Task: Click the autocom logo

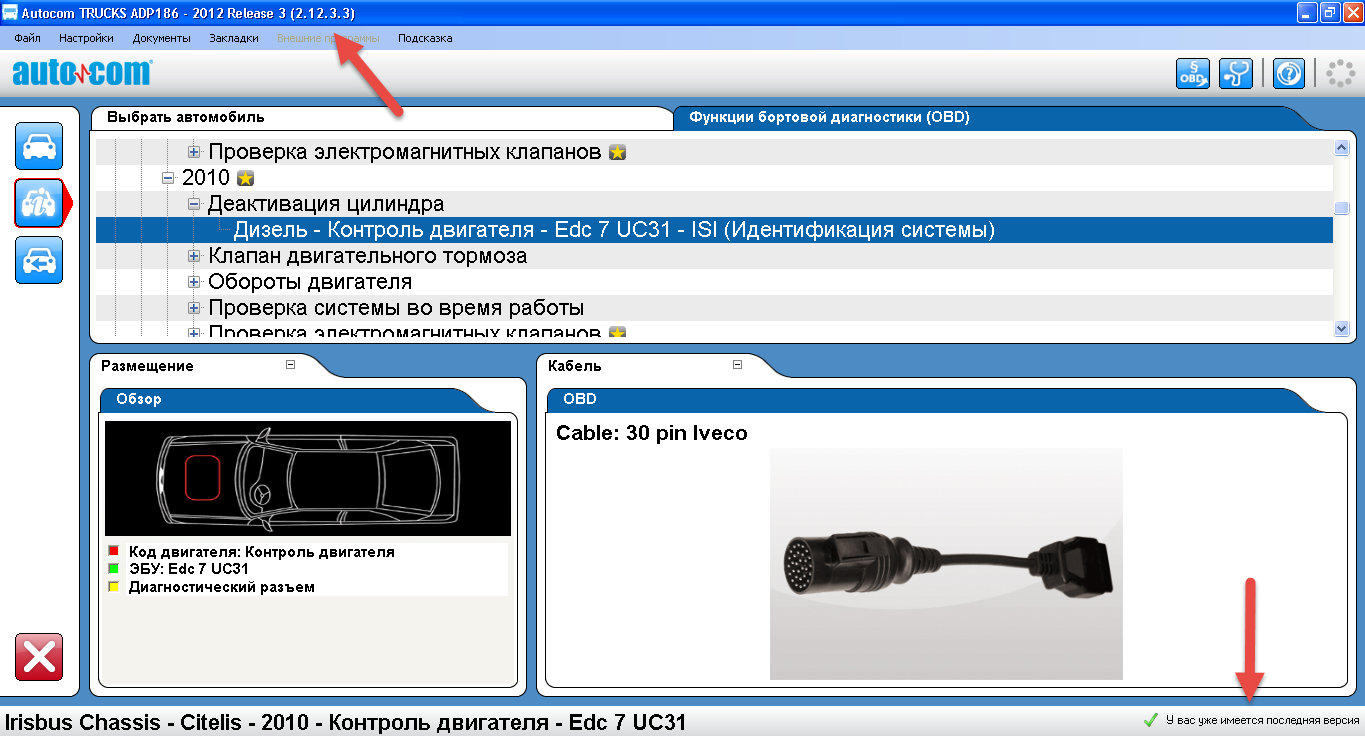Action: coord(82,73)
